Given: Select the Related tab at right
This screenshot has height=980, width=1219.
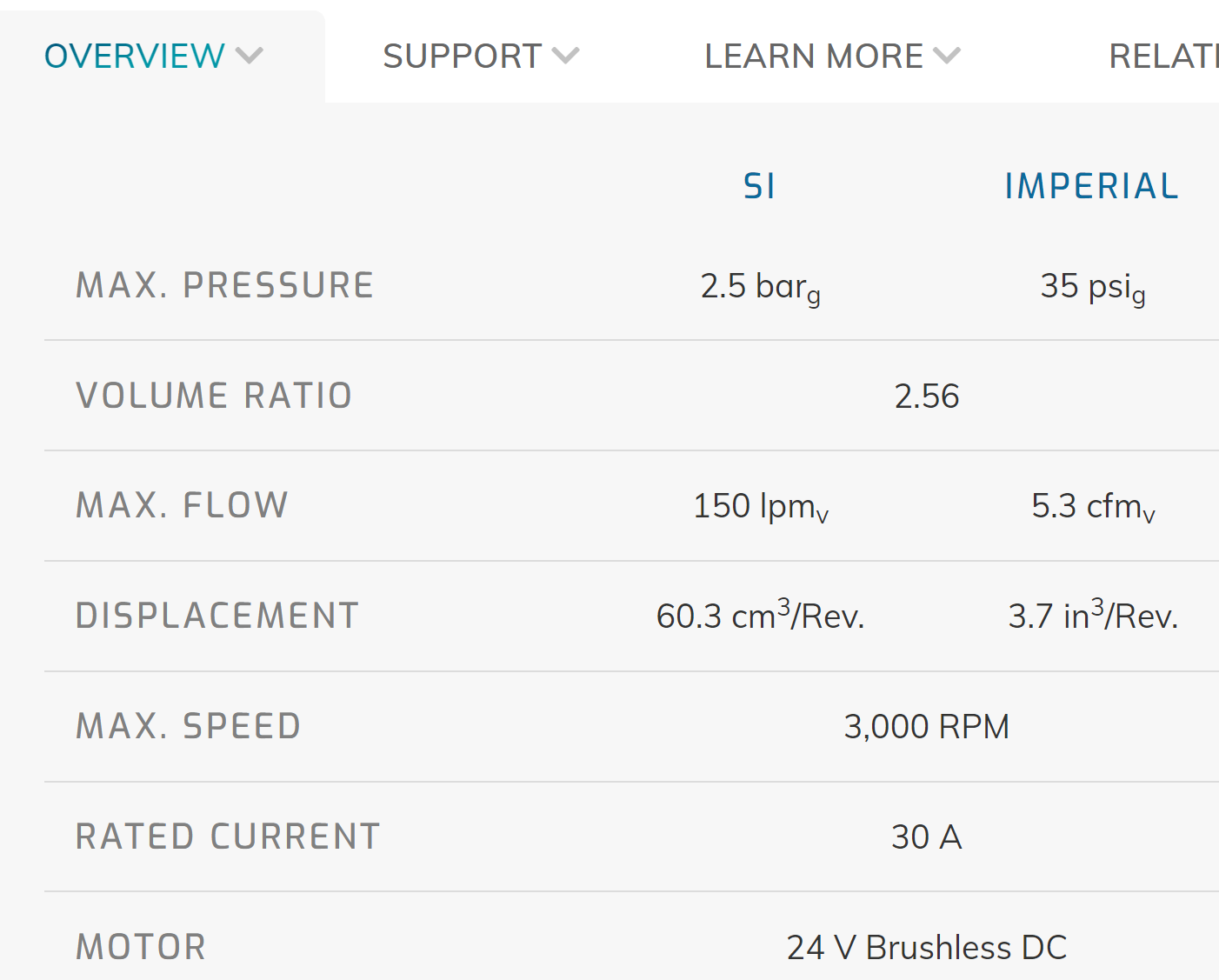Looking at the screenshot, I should pyautogui.click(x=1164, y=57).
